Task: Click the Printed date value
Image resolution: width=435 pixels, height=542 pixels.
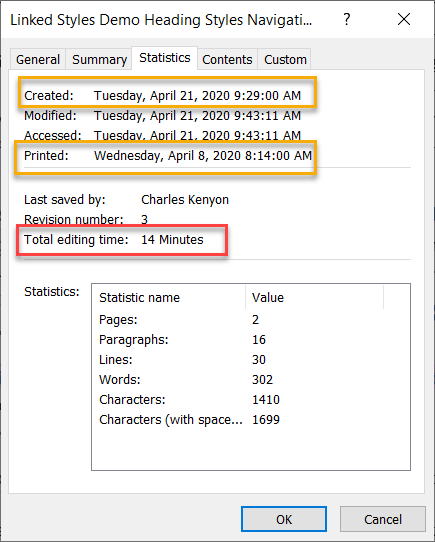Action: 203,156
